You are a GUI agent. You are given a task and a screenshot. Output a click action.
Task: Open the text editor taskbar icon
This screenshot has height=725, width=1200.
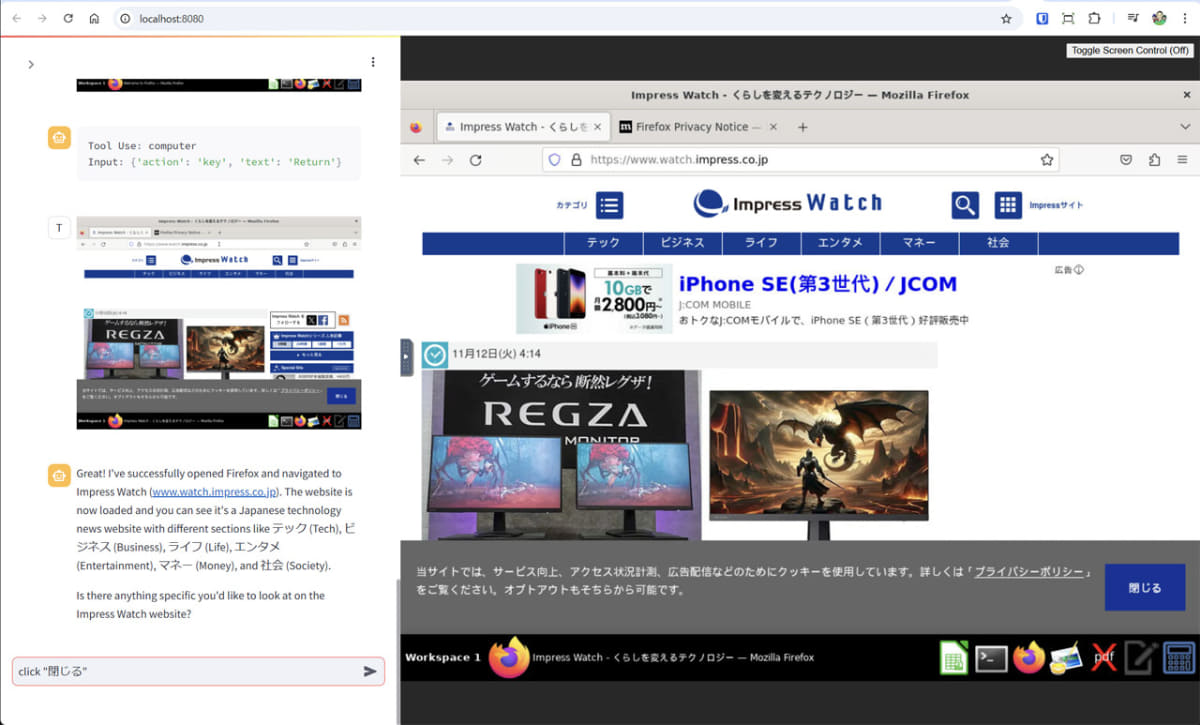[x=1140, y=657]
